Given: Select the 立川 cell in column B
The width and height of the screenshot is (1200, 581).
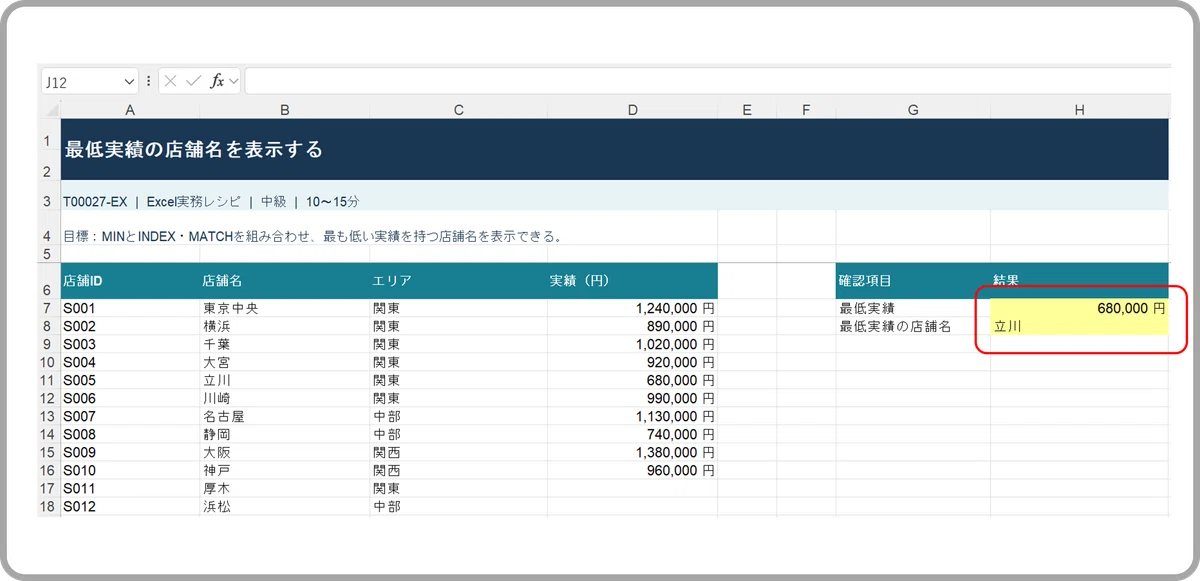Looking at the screenshot, I should coord(284,380).
